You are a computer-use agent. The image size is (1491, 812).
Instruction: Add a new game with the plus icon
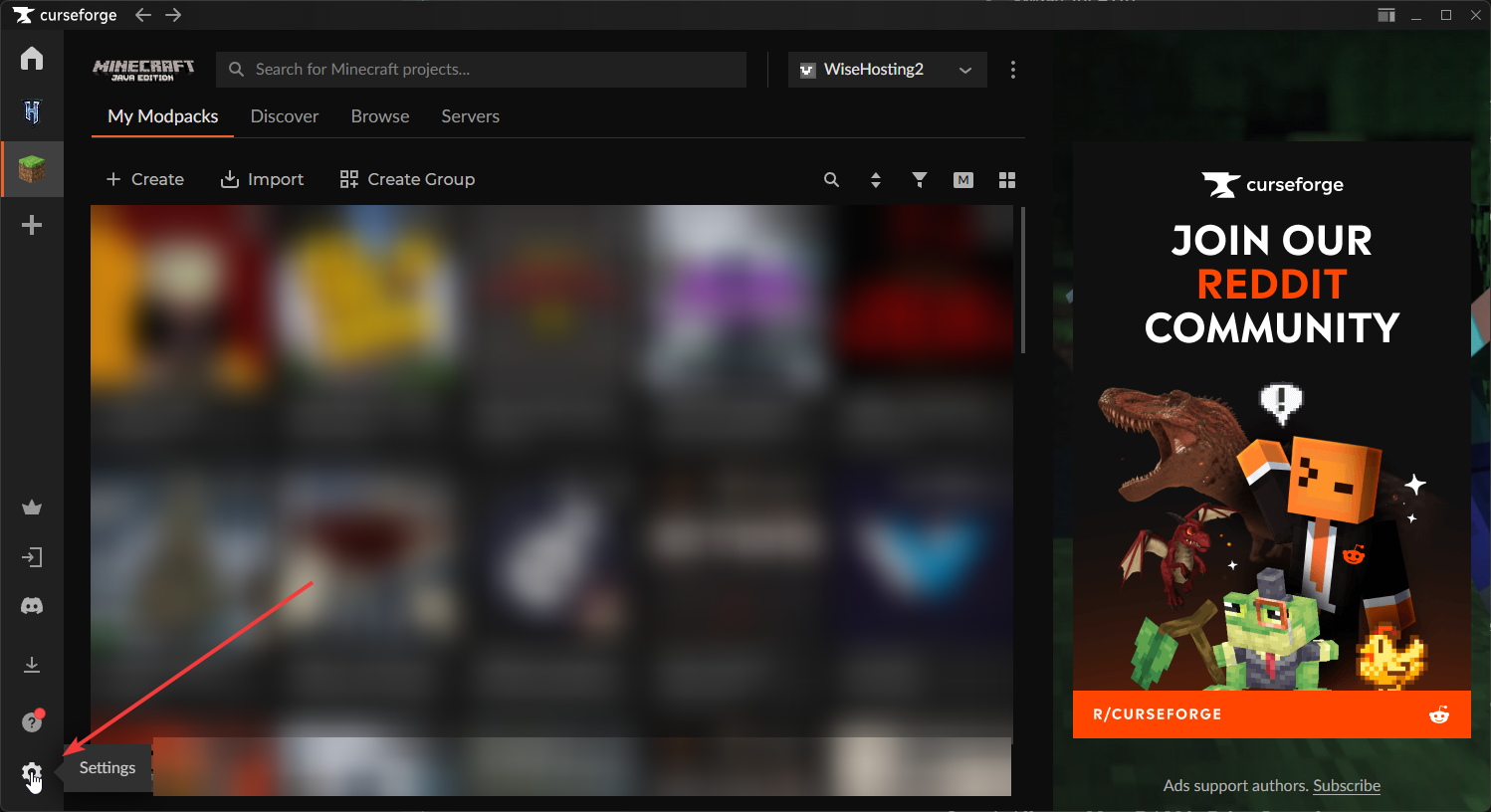click(x=32, y=225)
